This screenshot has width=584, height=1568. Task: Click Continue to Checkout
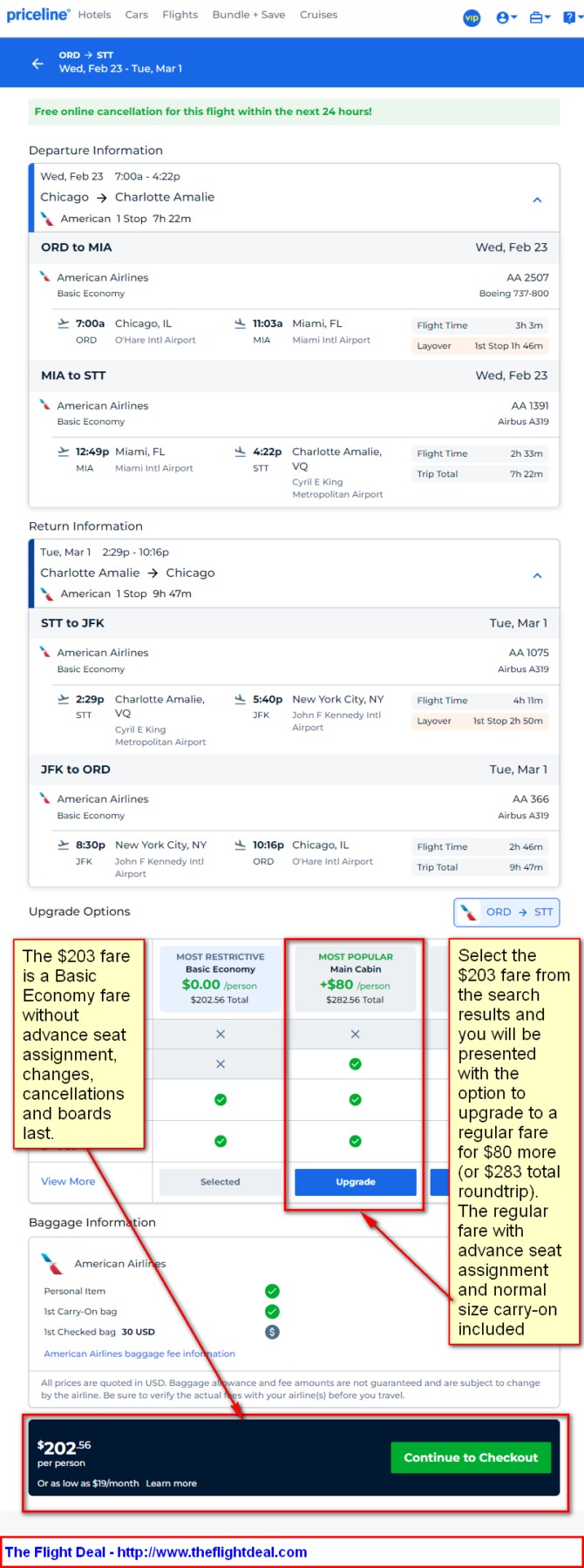tap(471, 1457)
